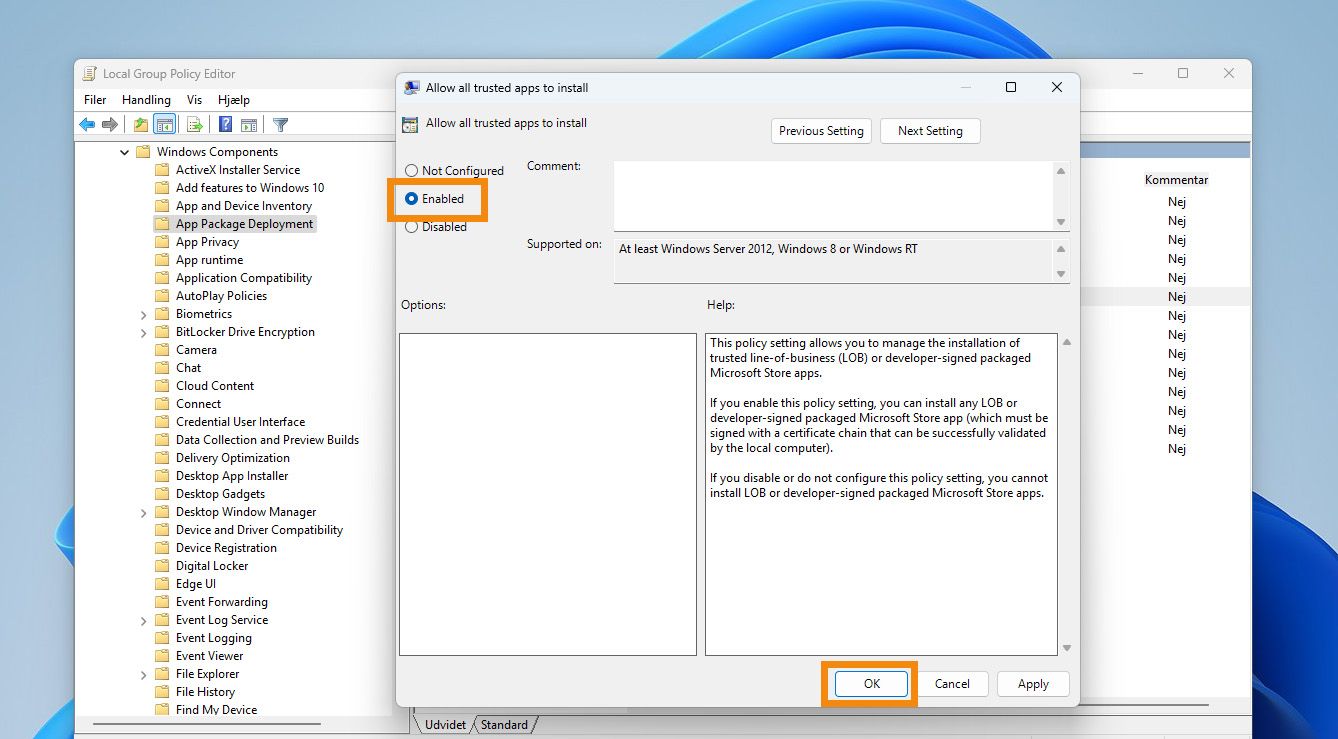The height and width of the screenshot is (739, 1338).
Task: Go up one level with folder-arrow icon
Action: tap(141, 125)
